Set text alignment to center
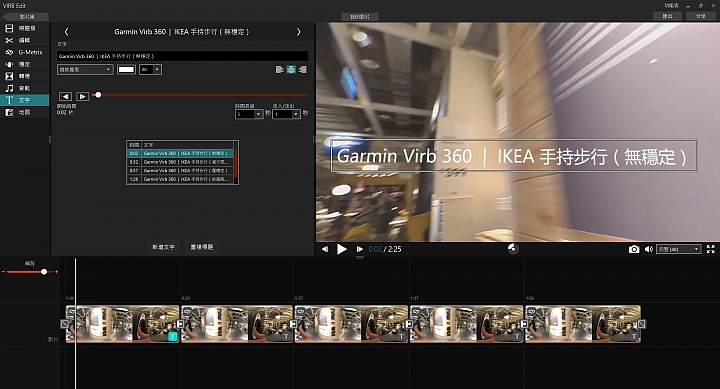720x389 pixels. point(291,69)
